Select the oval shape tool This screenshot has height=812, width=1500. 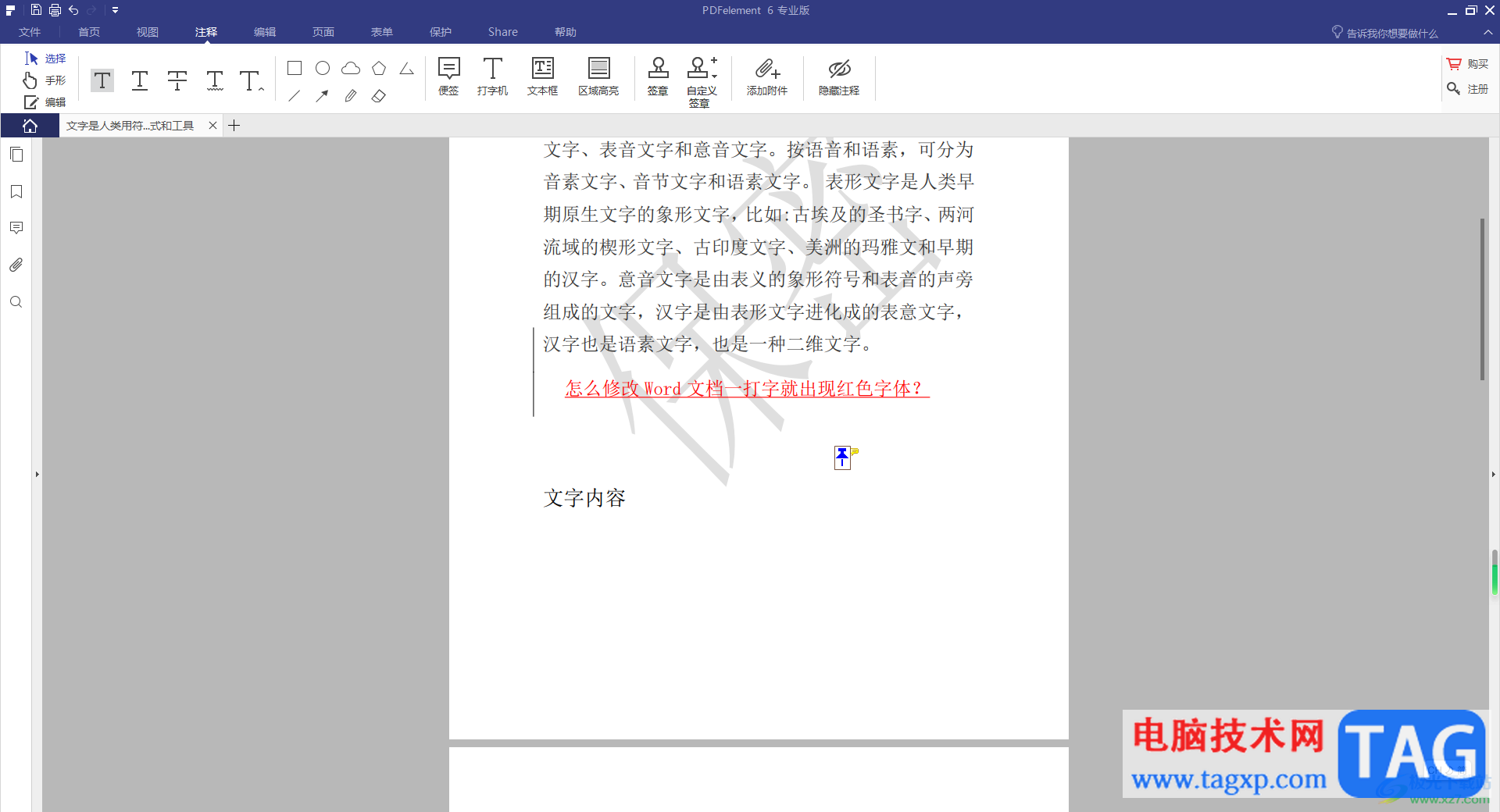pos(323,69)
